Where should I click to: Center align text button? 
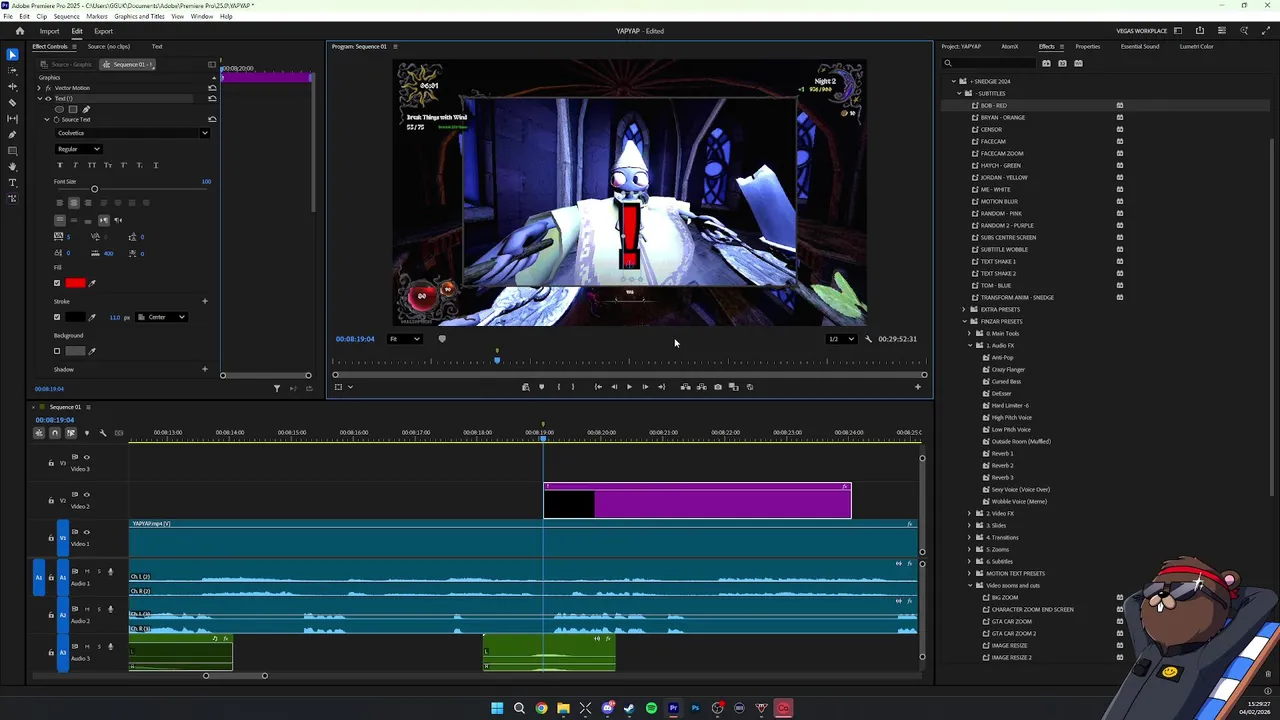73,202
